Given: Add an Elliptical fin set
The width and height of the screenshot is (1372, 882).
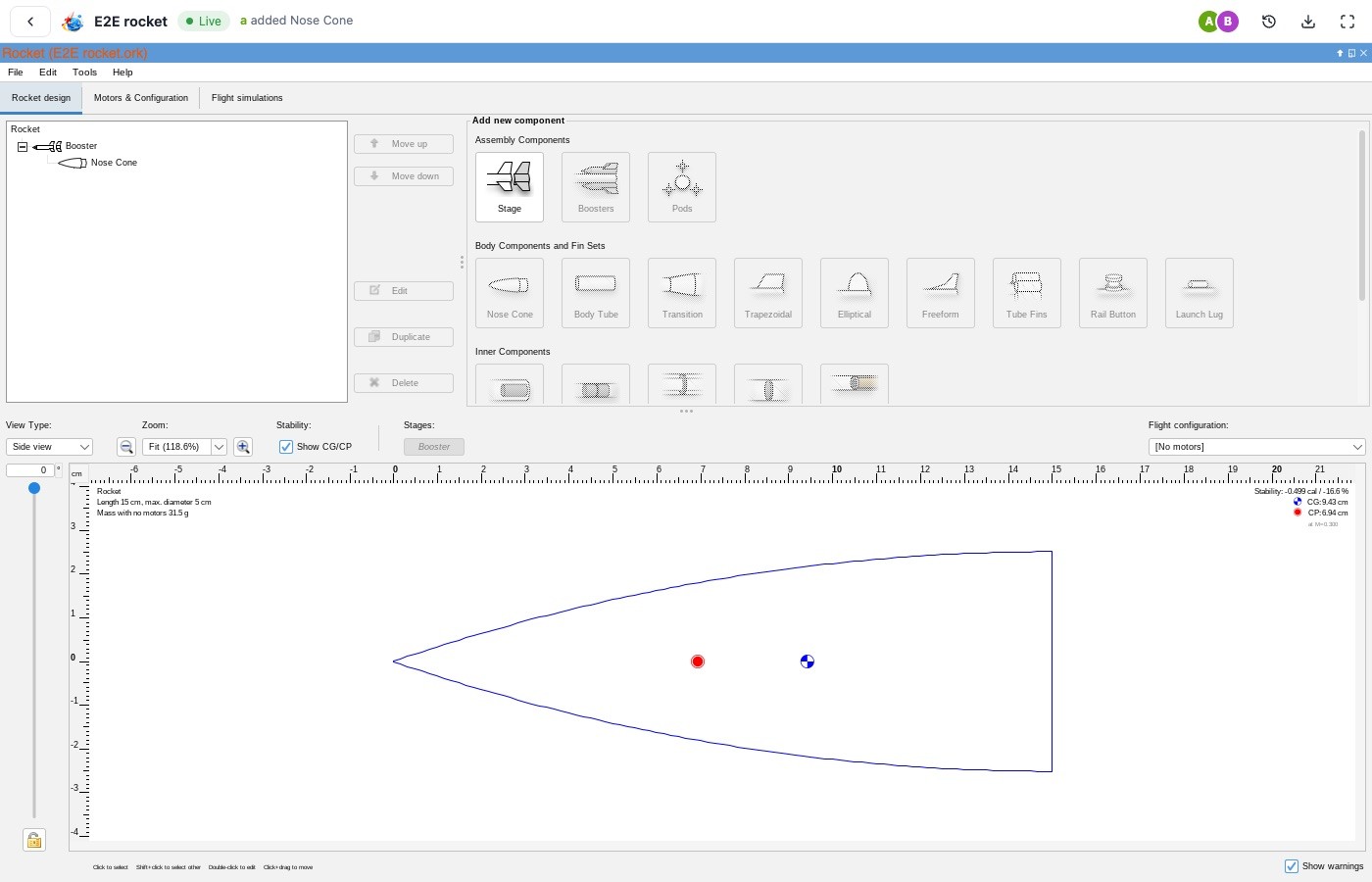Looking at the screenshot, I should (x=855, y=293).
